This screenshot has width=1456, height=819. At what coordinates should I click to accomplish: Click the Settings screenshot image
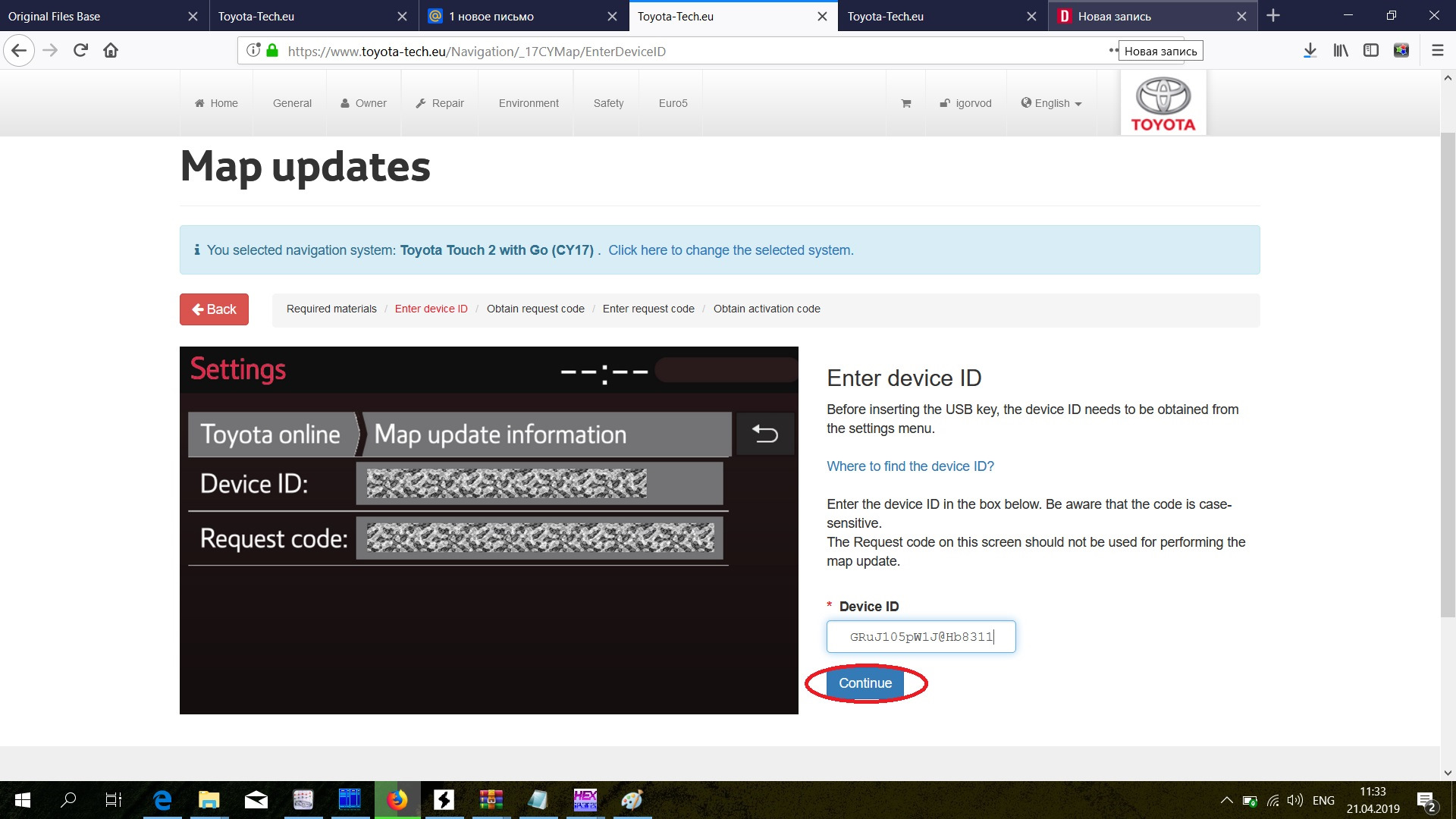[489, 530]
